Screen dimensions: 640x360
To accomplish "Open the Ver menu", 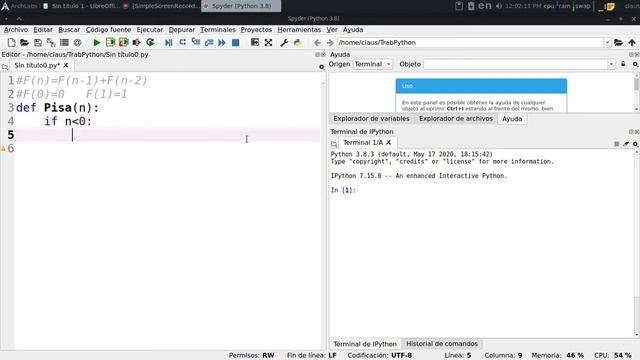I will tap(332, 30).
